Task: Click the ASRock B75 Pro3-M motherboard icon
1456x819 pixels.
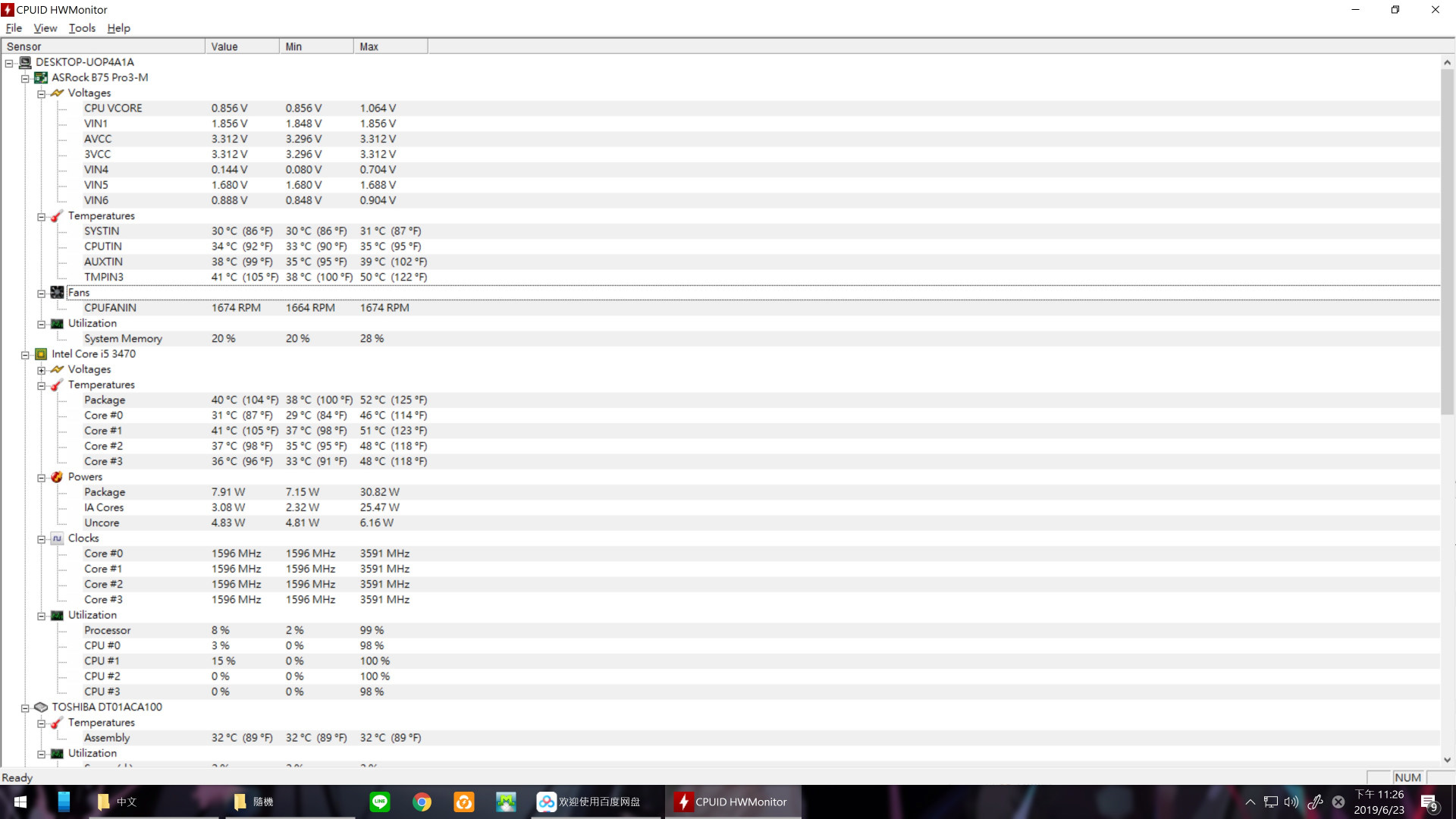Action: (x=41, y=77)
